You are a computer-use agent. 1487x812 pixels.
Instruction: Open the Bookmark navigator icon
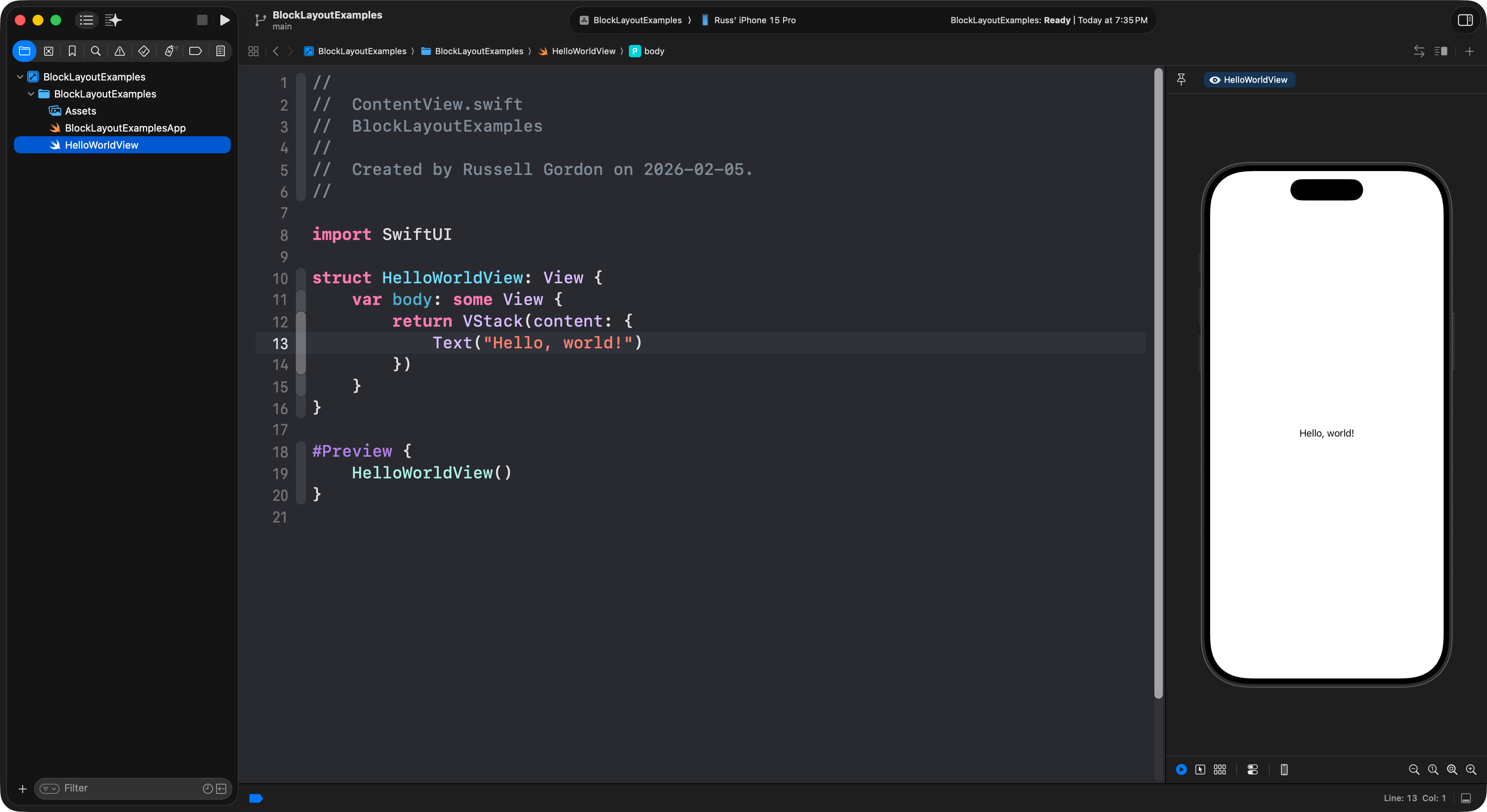tap(72, 51)
